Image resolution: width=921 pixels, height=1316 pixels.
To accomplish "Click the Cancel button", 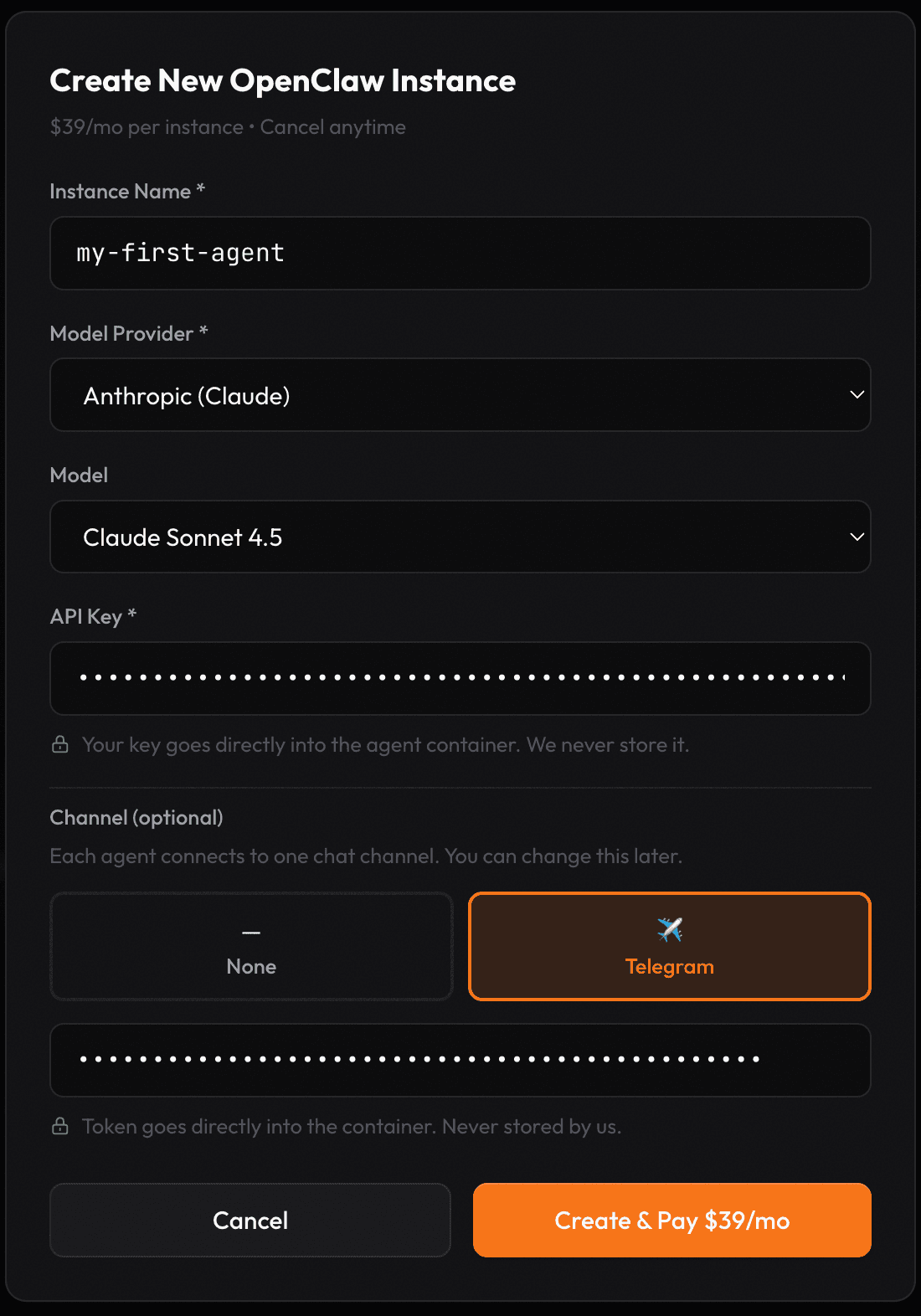I will click(250, 1220).
